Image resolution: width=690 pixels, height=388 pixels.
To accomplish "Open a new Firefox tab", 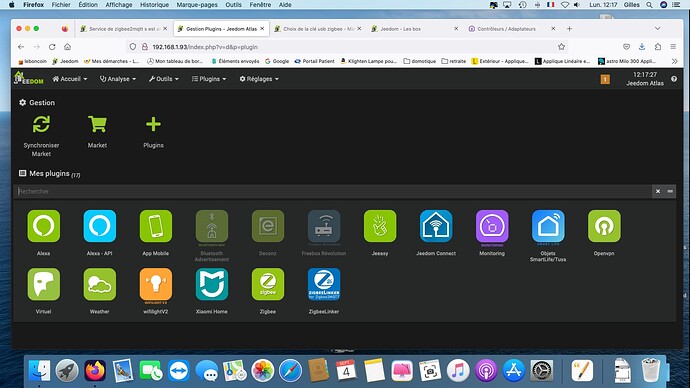I will [569, 29].
